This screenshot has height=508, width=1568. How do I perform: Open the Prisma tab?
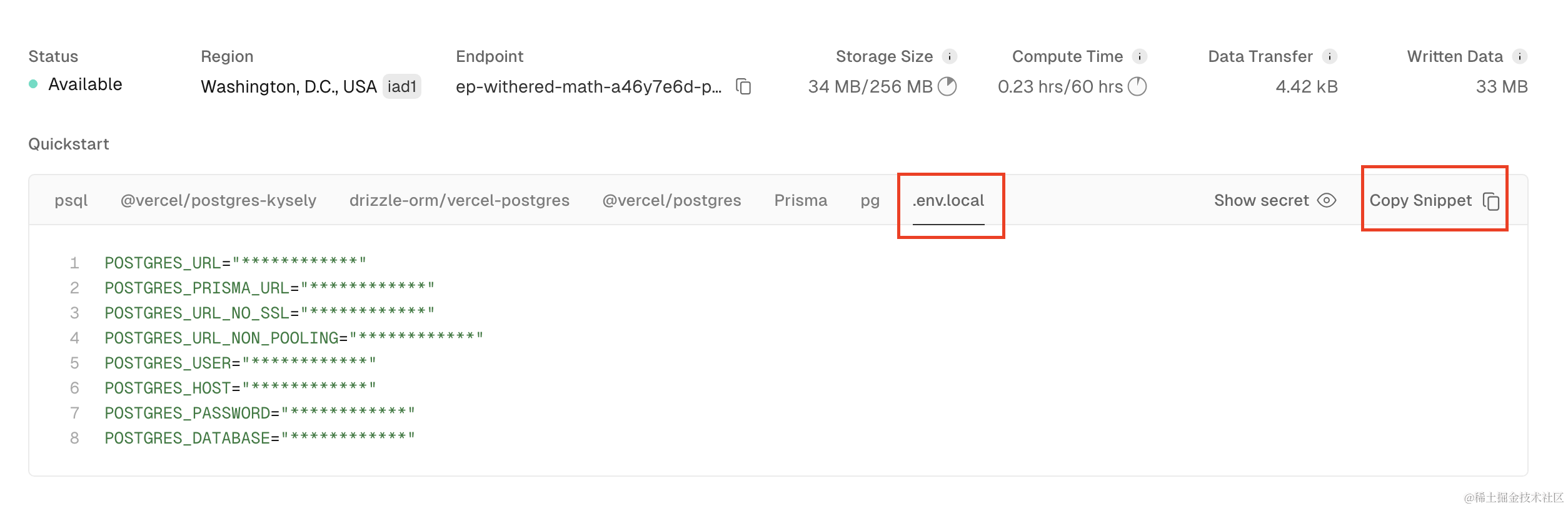800,200
